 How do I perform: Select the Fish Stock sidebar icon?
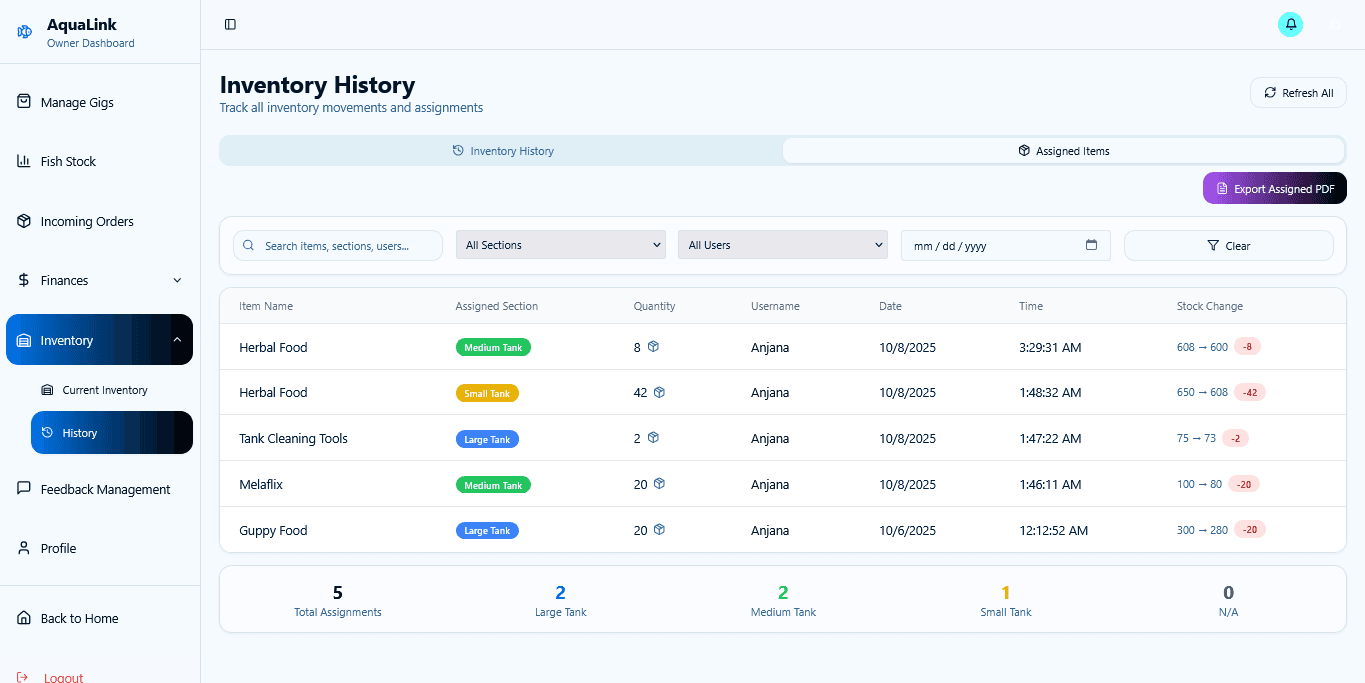point(22,161)
